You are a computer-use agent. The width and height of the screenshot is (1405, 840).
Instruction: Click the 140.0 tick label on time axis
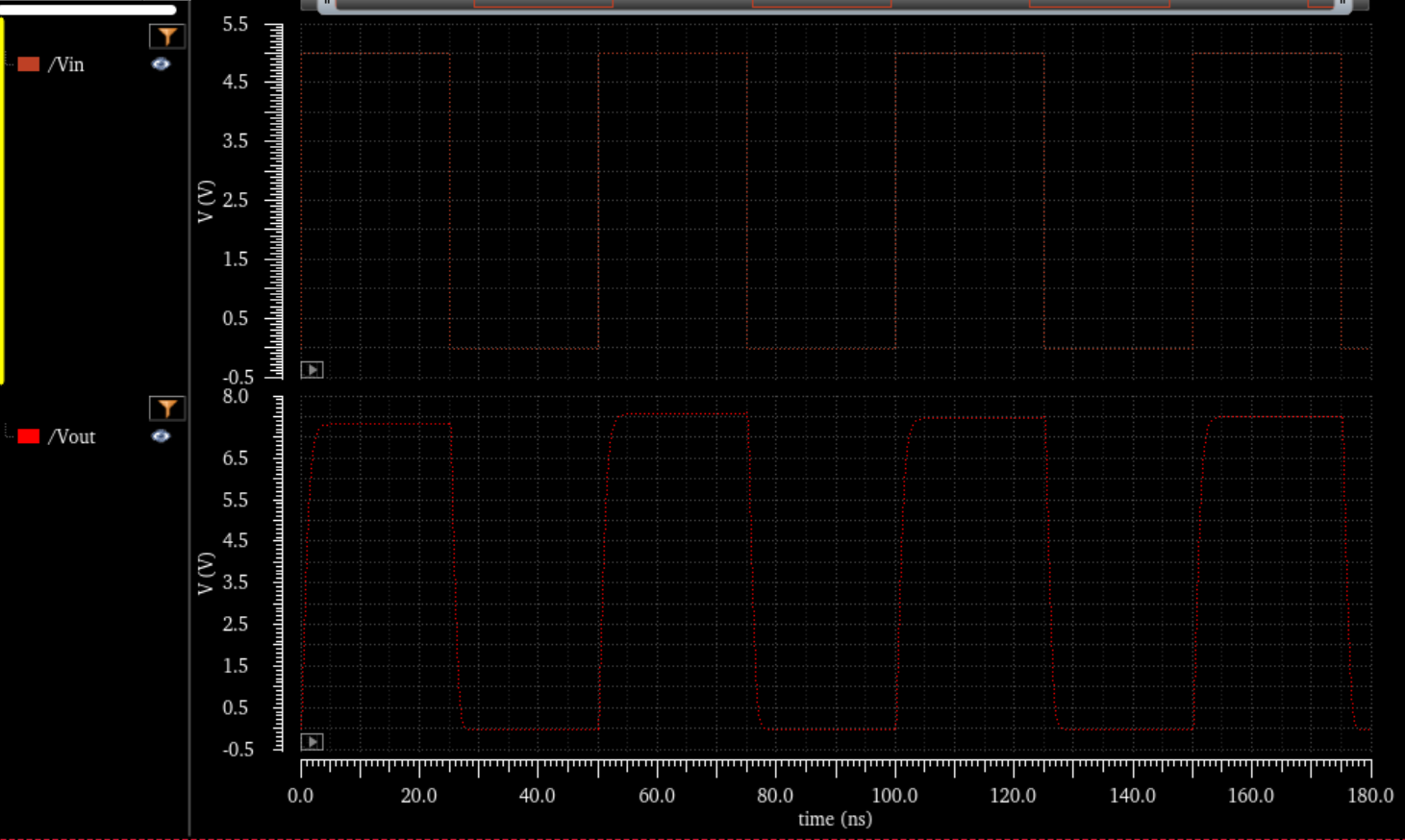tap(1133, 796)
